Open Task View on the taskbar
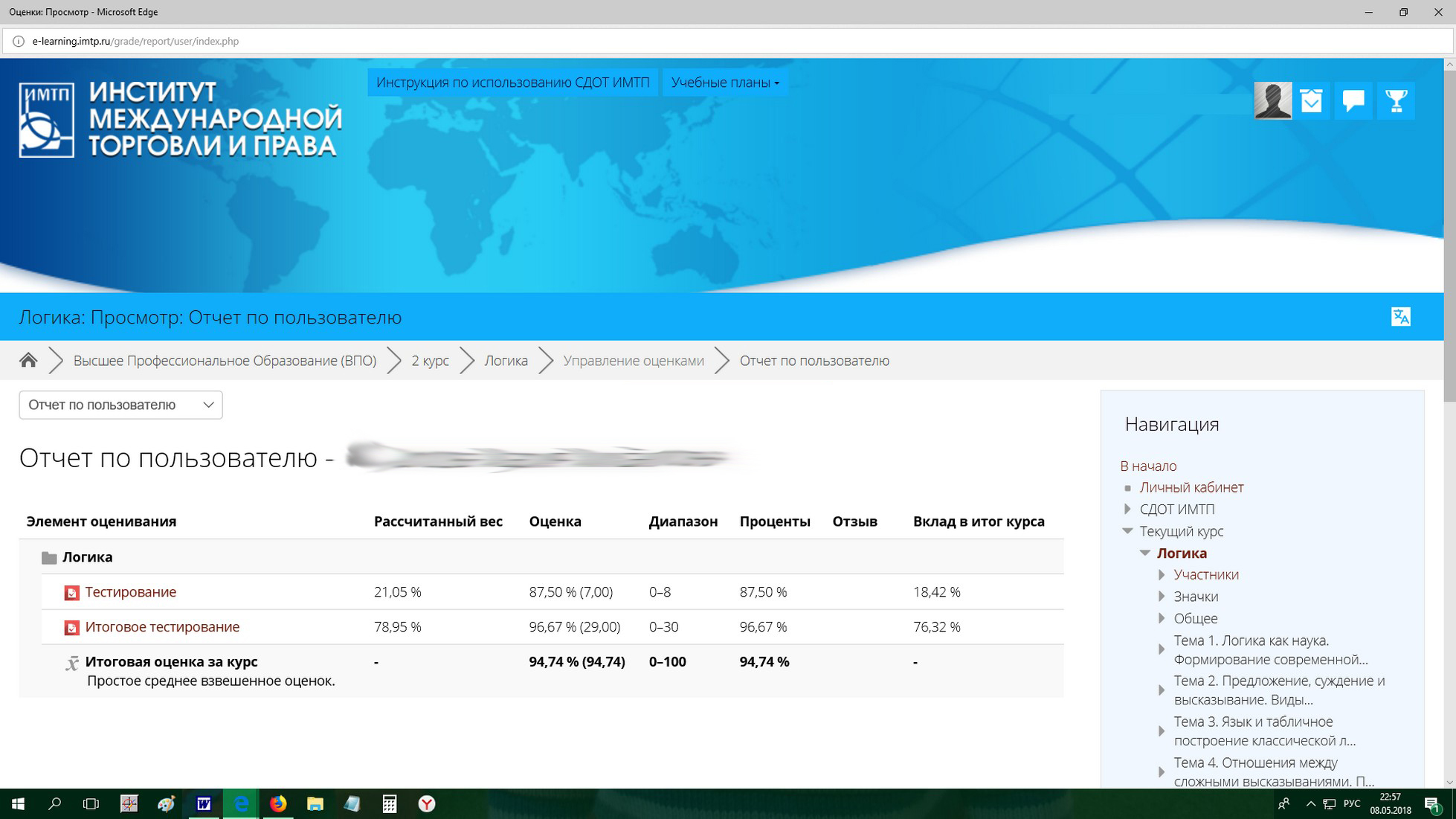1456x819 pixels. (x=91, y=803)
